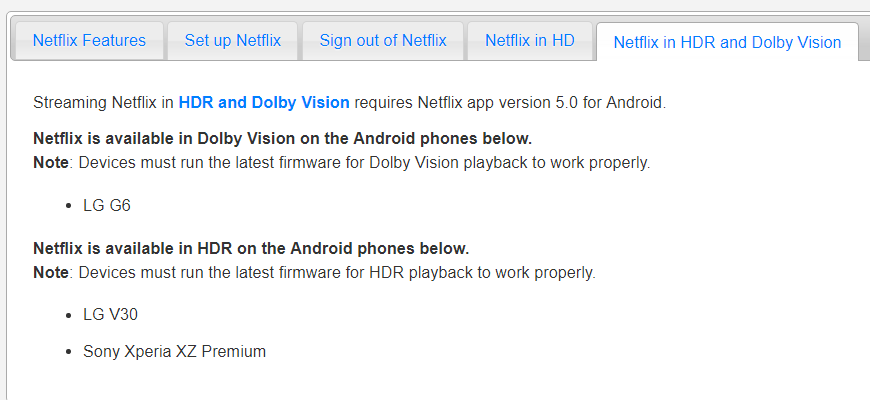Go to the Netflix in HD tab

[x=530, y=40]
